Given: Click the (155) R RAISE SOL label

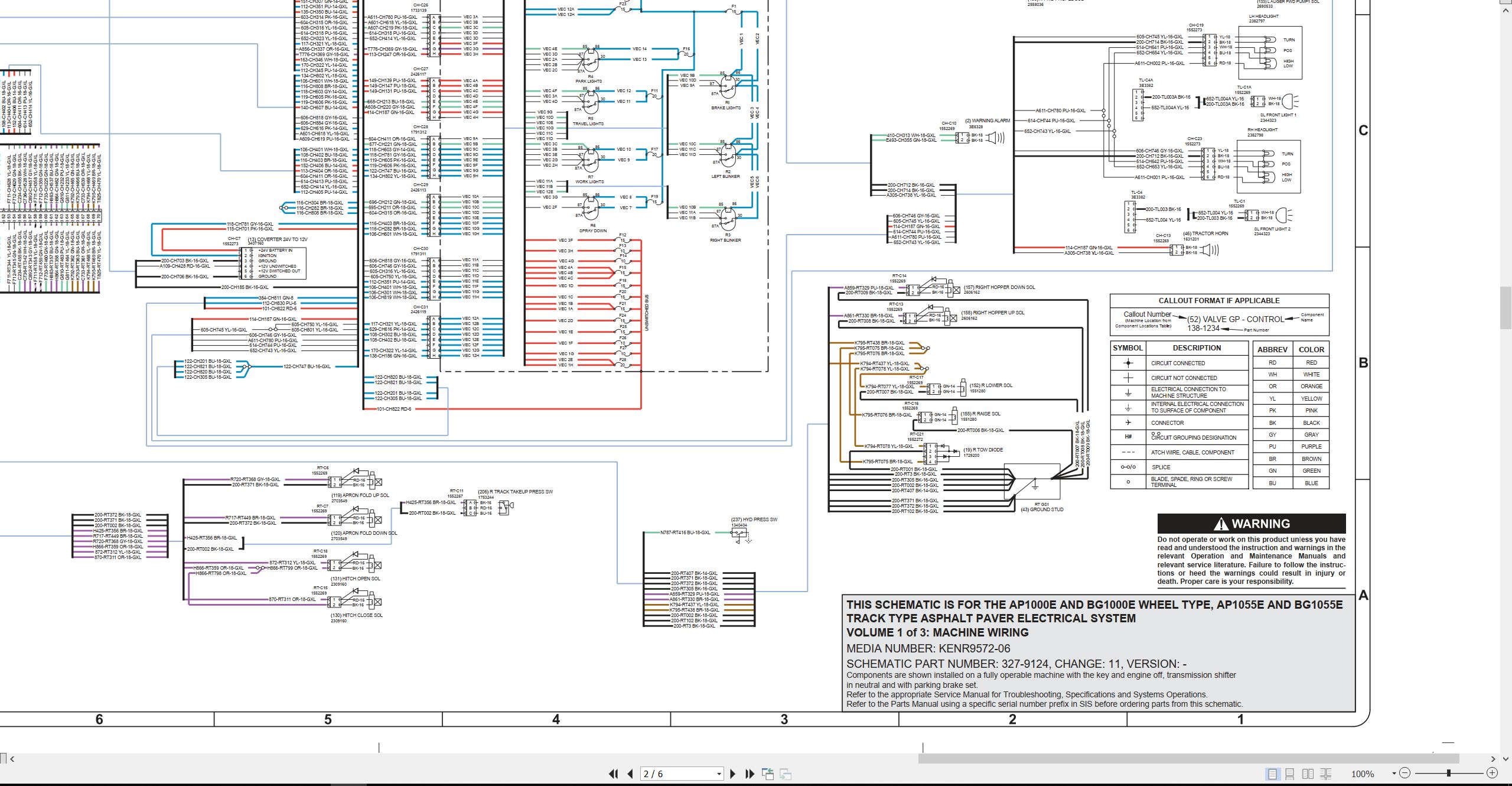Looking at the screenshot, I should (x=980, y=414).
